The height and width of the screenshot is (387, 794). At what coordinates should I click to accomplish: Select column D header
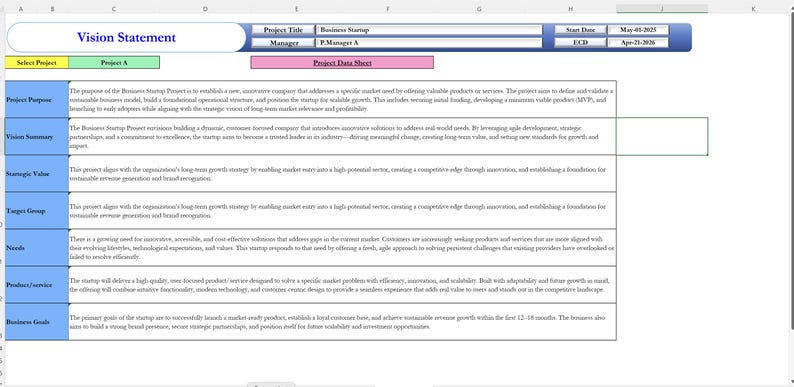205,9
